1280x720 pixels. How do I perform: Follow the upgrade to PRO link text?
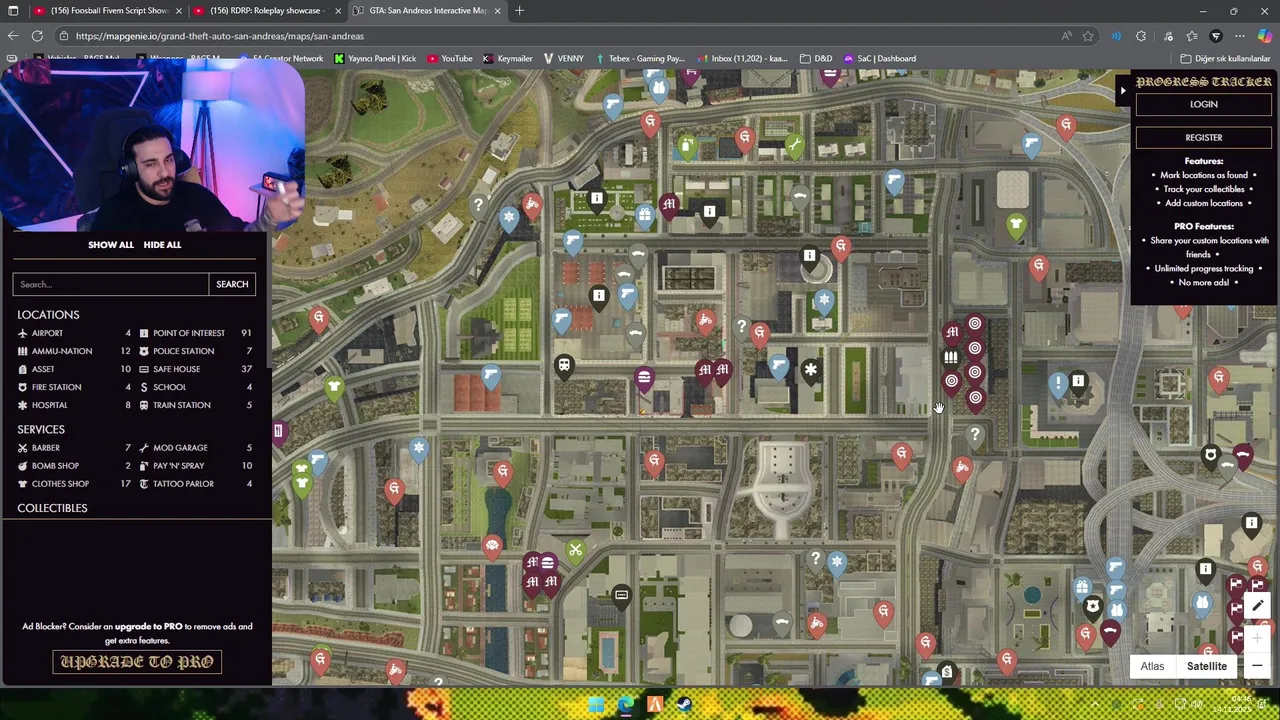(x=149, y=627)
